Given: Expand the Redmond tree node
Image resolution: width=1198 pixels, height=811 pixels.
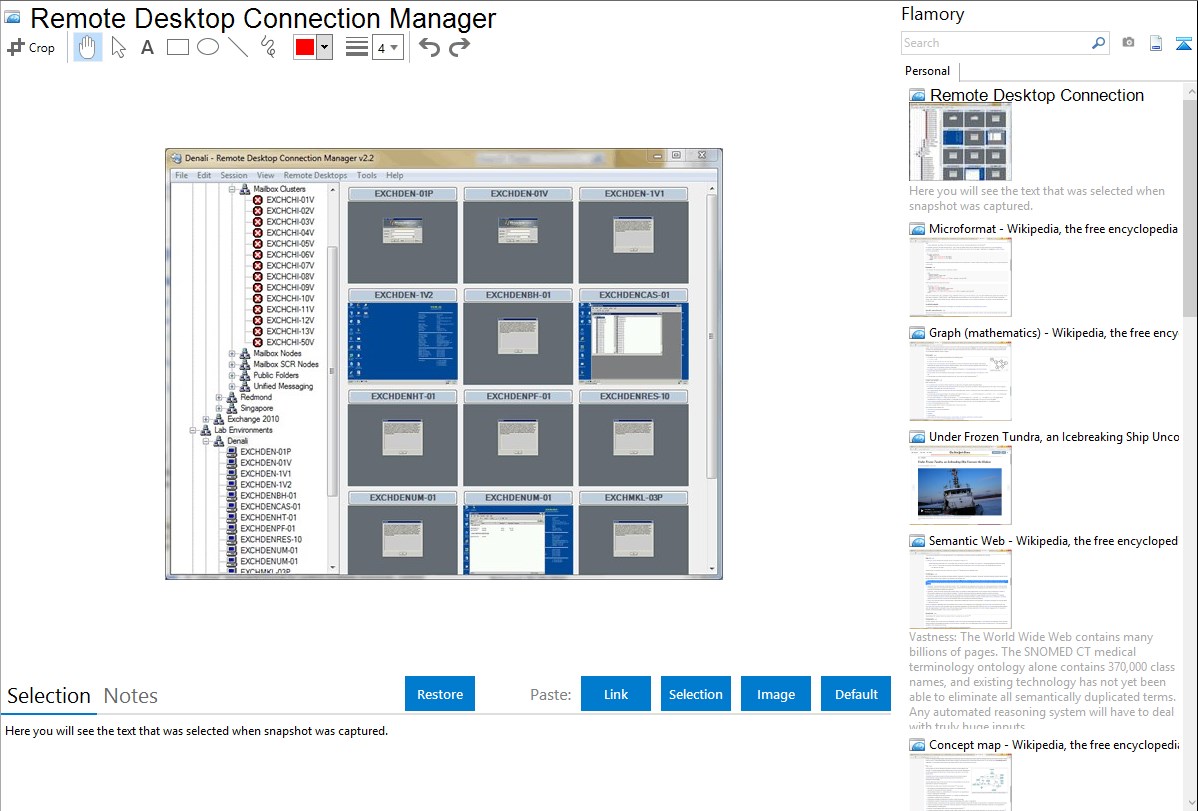Looking at the screenshot, I should 219,397.
